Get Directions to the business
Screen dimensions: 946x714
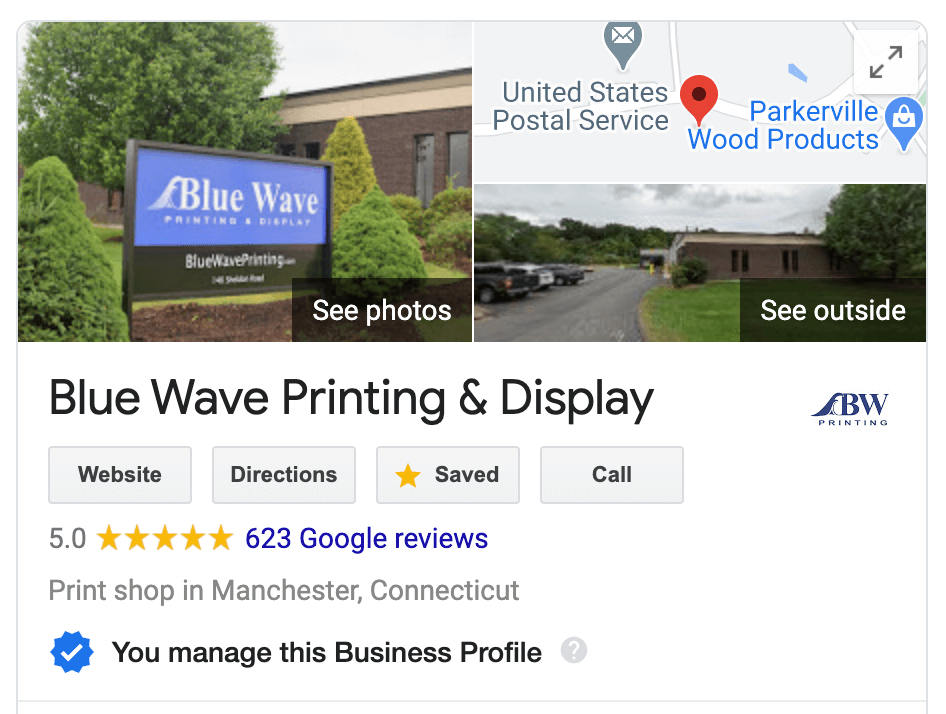[284, 474]
